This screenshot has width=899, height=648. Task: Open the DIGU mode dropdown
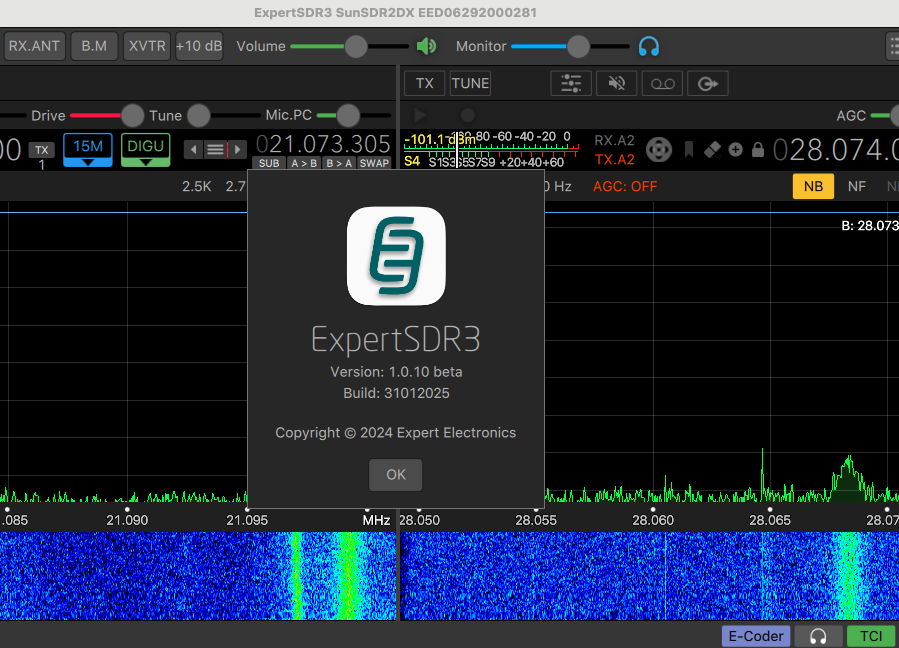[146, 150]
